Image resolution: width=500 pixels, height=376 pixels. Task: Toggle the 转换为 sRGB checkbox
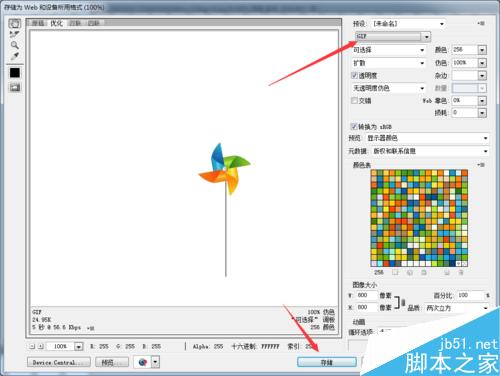tap(354, 126)
